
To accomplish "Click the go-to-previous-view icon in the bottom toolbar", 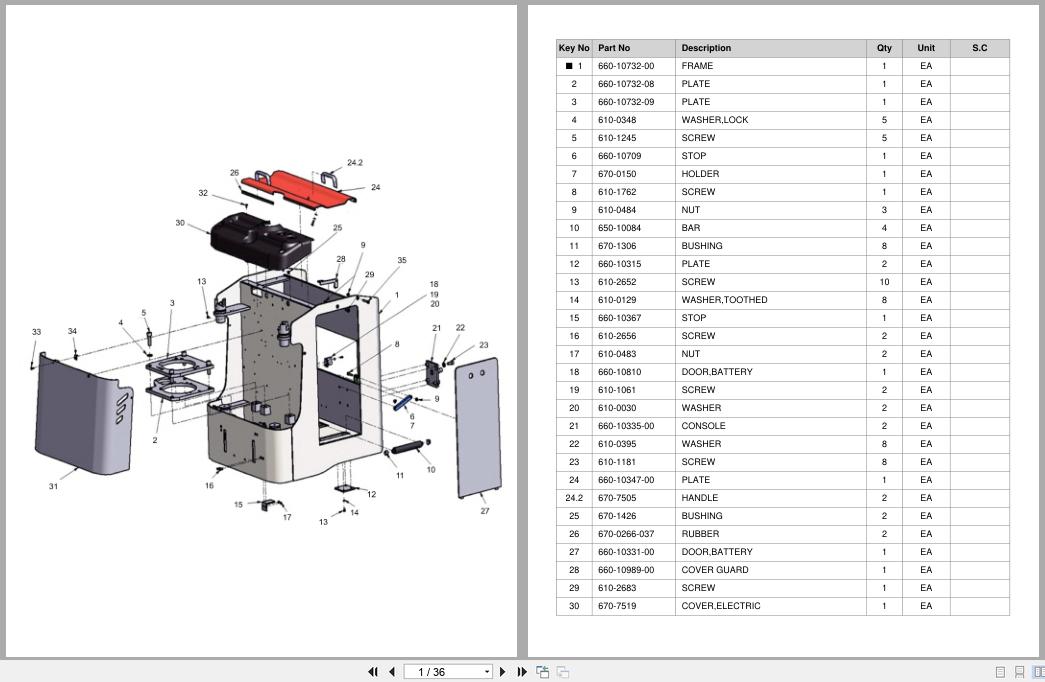I will (x=542, y=672).
